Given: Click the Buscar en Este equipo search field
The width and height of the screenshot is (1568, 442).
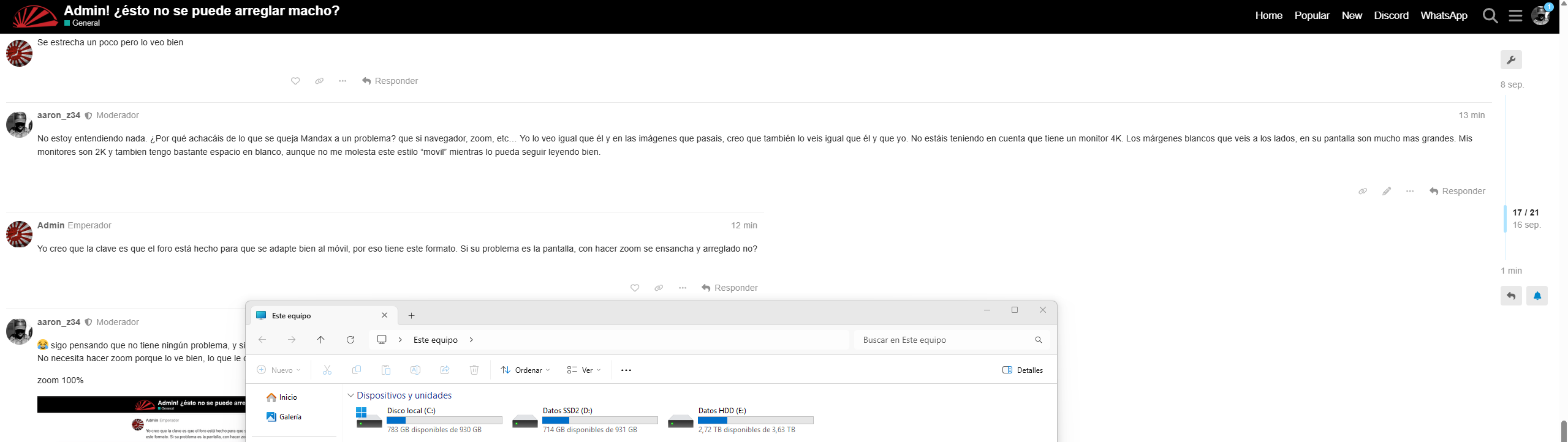Looking at the screenshot, I should [x=944, y=340].
